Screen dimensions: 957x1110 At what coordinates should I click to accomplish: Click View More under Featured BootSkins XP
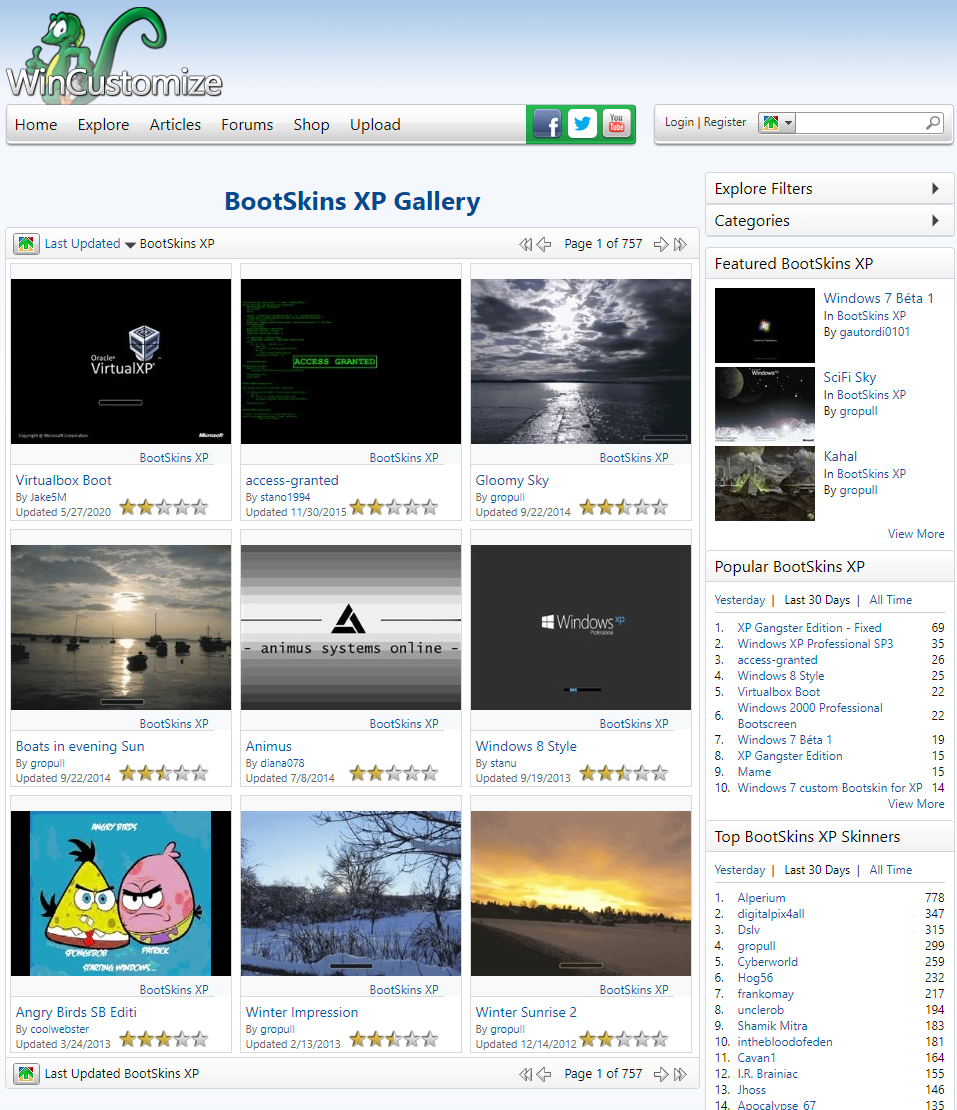916,534
